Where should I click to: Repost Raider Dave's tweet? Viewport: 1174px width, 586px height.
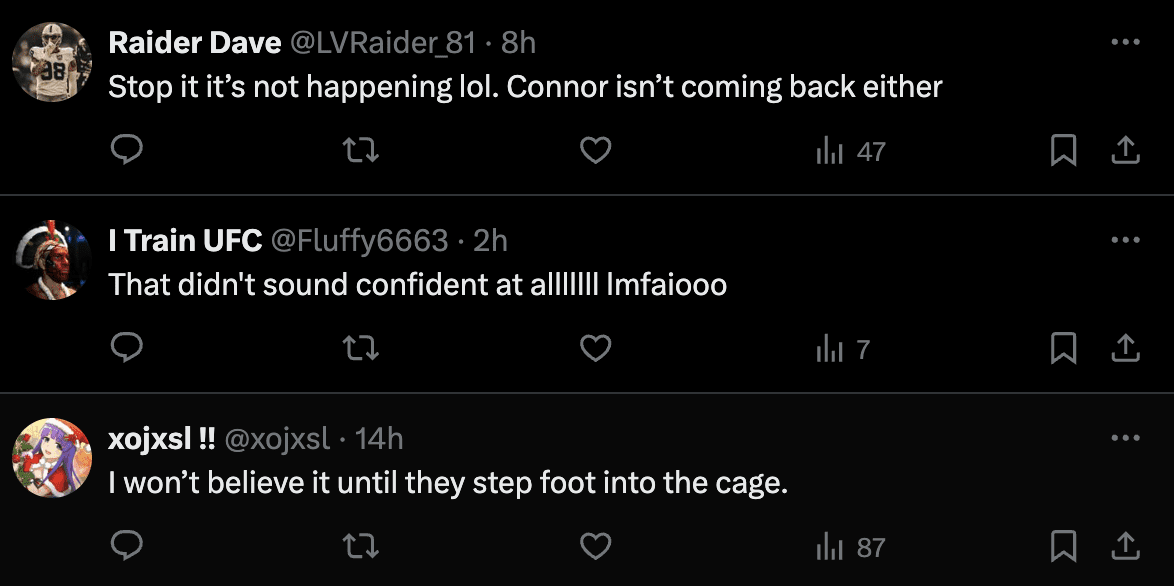click(361, 151)
